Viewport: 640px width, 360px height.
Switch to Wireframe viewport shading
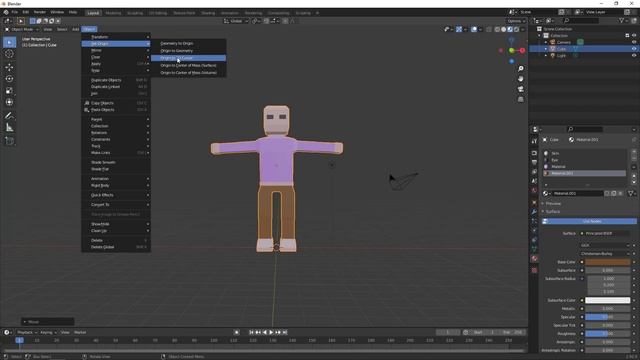point(497,29)
